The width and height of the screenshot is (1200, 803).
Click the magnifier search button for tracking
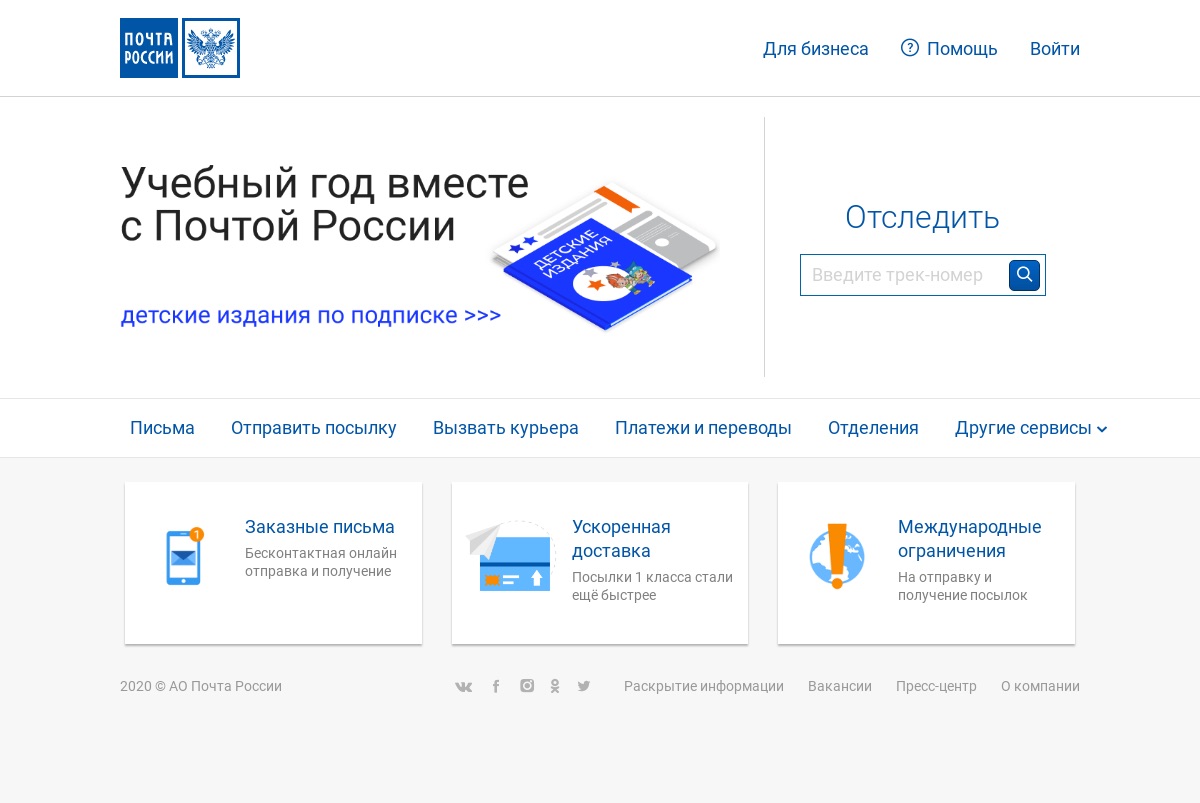(x=1024, y=275)
